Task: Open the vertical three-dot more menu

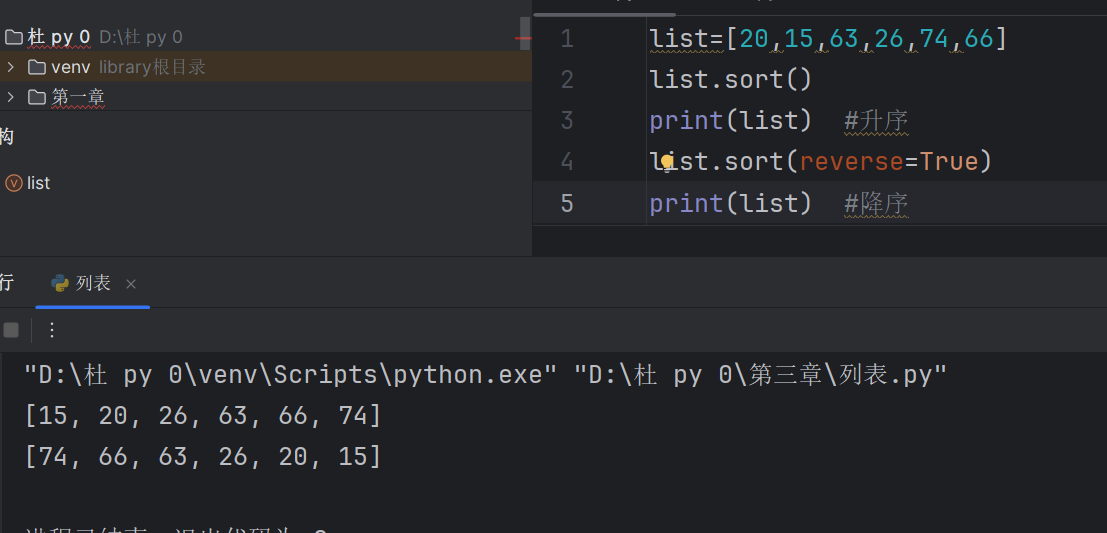Action: coord(52,330)
